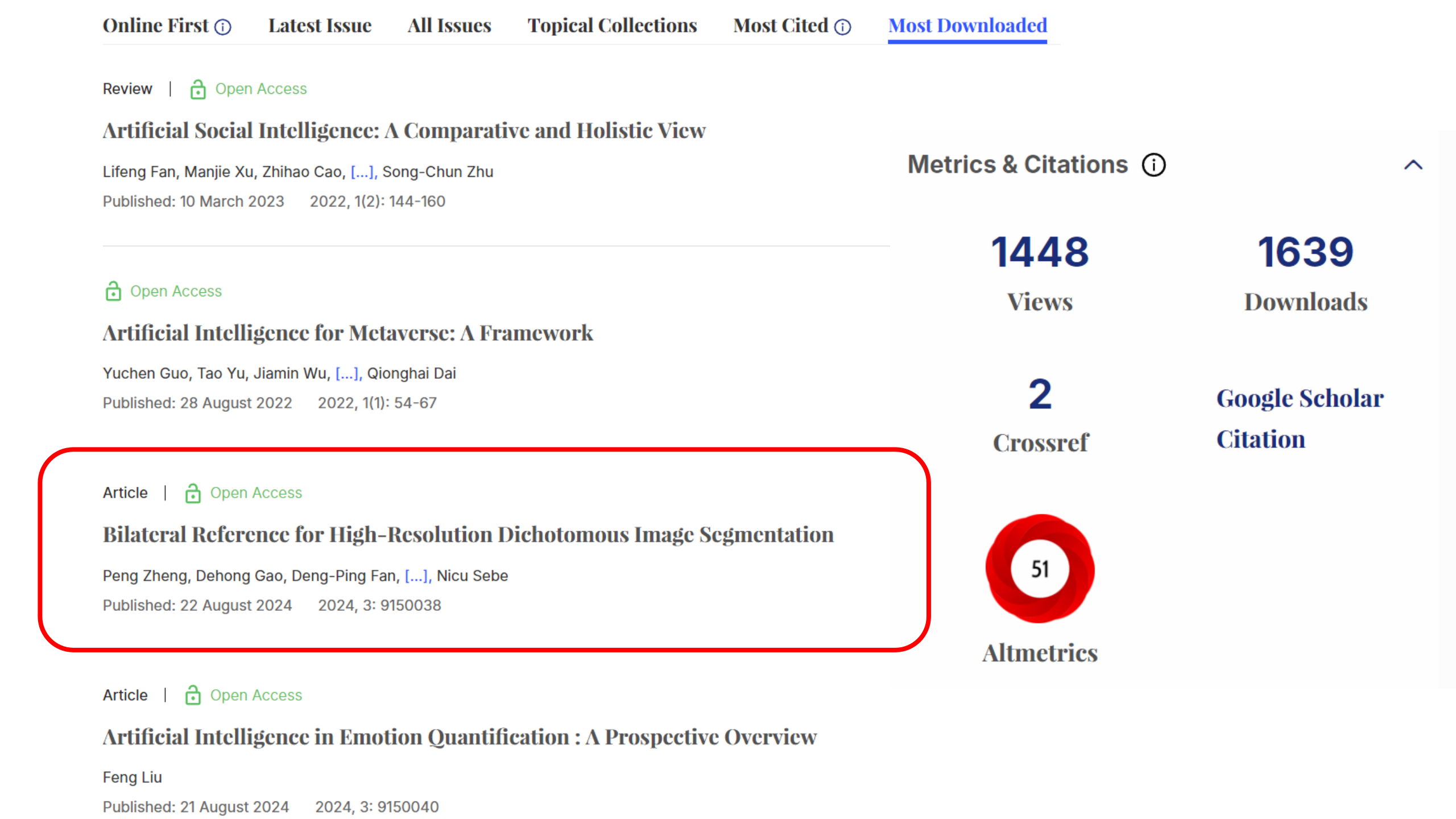Select the Most Downloaded tab
Screen dimensions: 1456x819
tap(967, 26)
